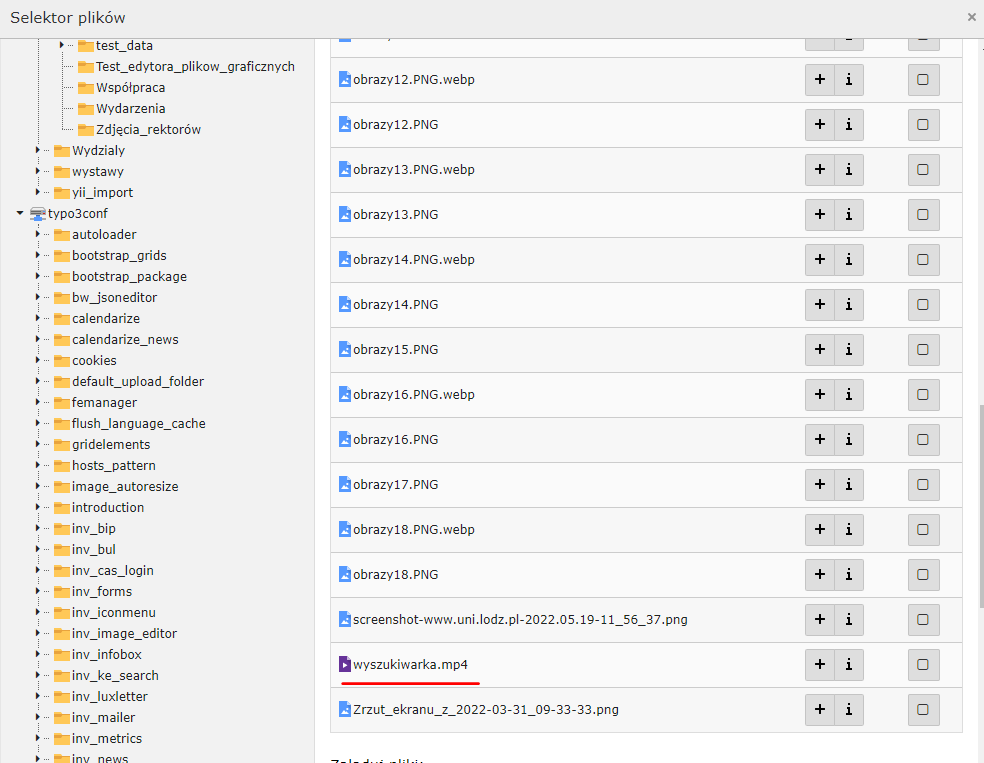Select the checkbox for obrazy17.PNG

point(923,485)
